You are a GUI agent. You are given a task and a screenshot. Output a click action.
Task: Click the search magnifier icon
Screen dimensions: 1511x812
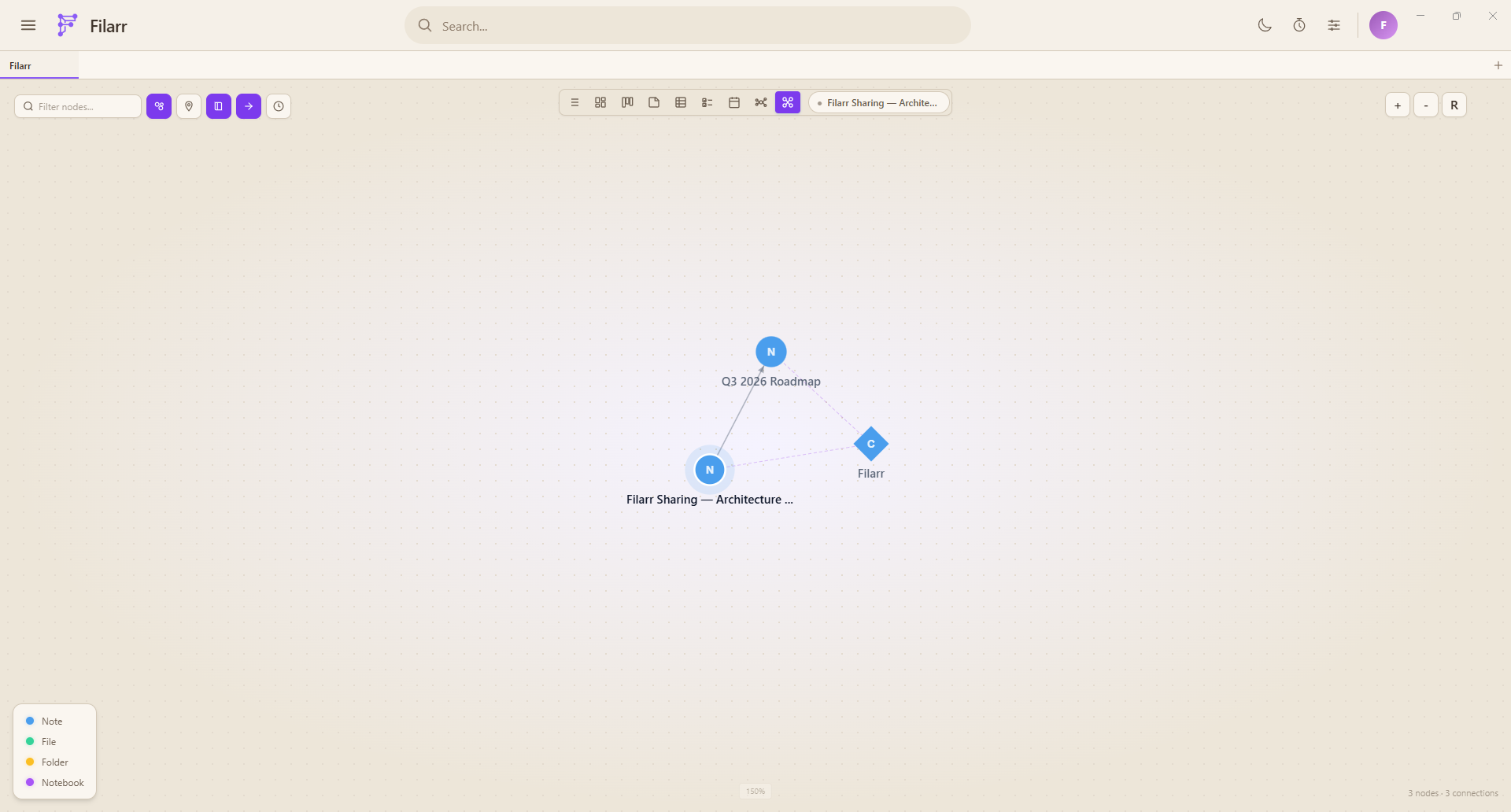425,25
